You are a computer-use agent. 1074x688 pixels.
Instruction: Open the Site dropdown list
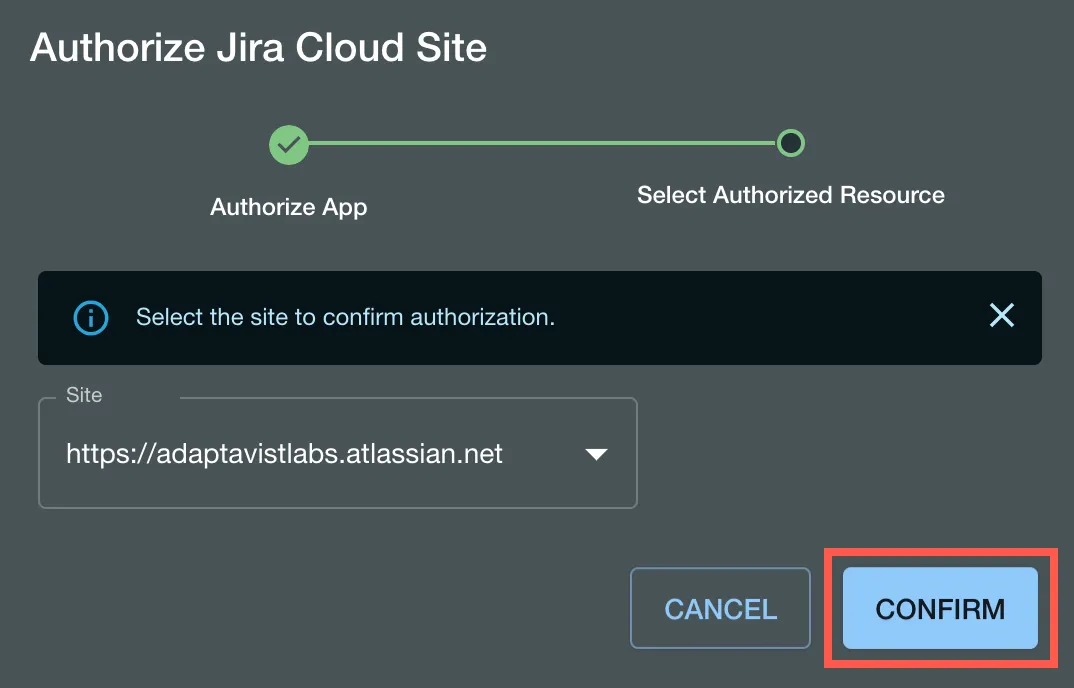click(338, 453)
